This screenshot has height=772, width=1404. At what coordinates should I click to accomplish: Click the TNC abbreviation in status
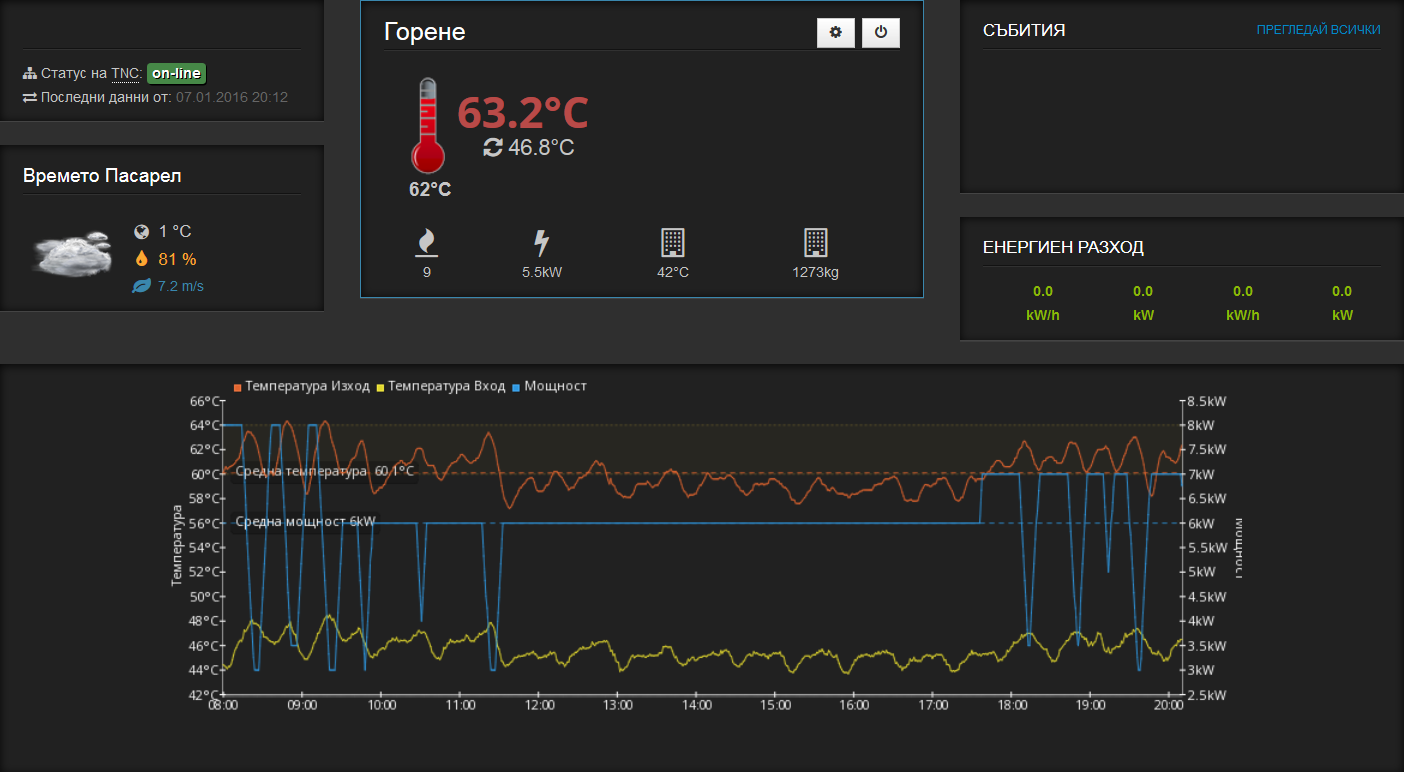pos(125,74)
